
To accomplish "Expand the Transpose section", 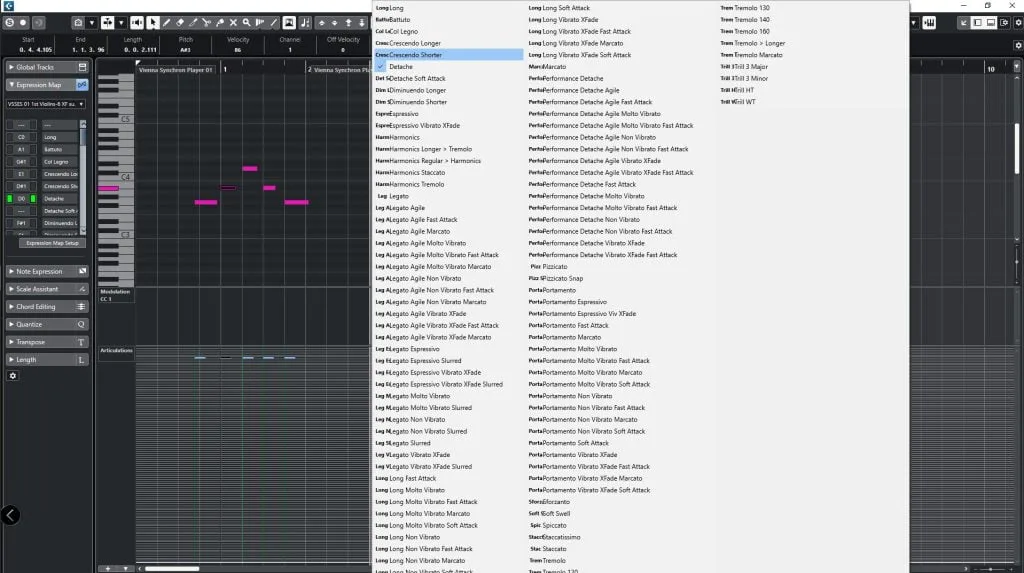I will tap(11, 342).
